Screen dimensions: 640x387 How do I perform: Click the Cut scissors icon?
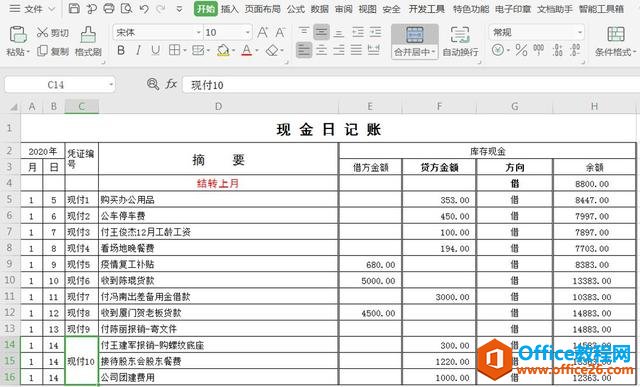click(42, 32)
